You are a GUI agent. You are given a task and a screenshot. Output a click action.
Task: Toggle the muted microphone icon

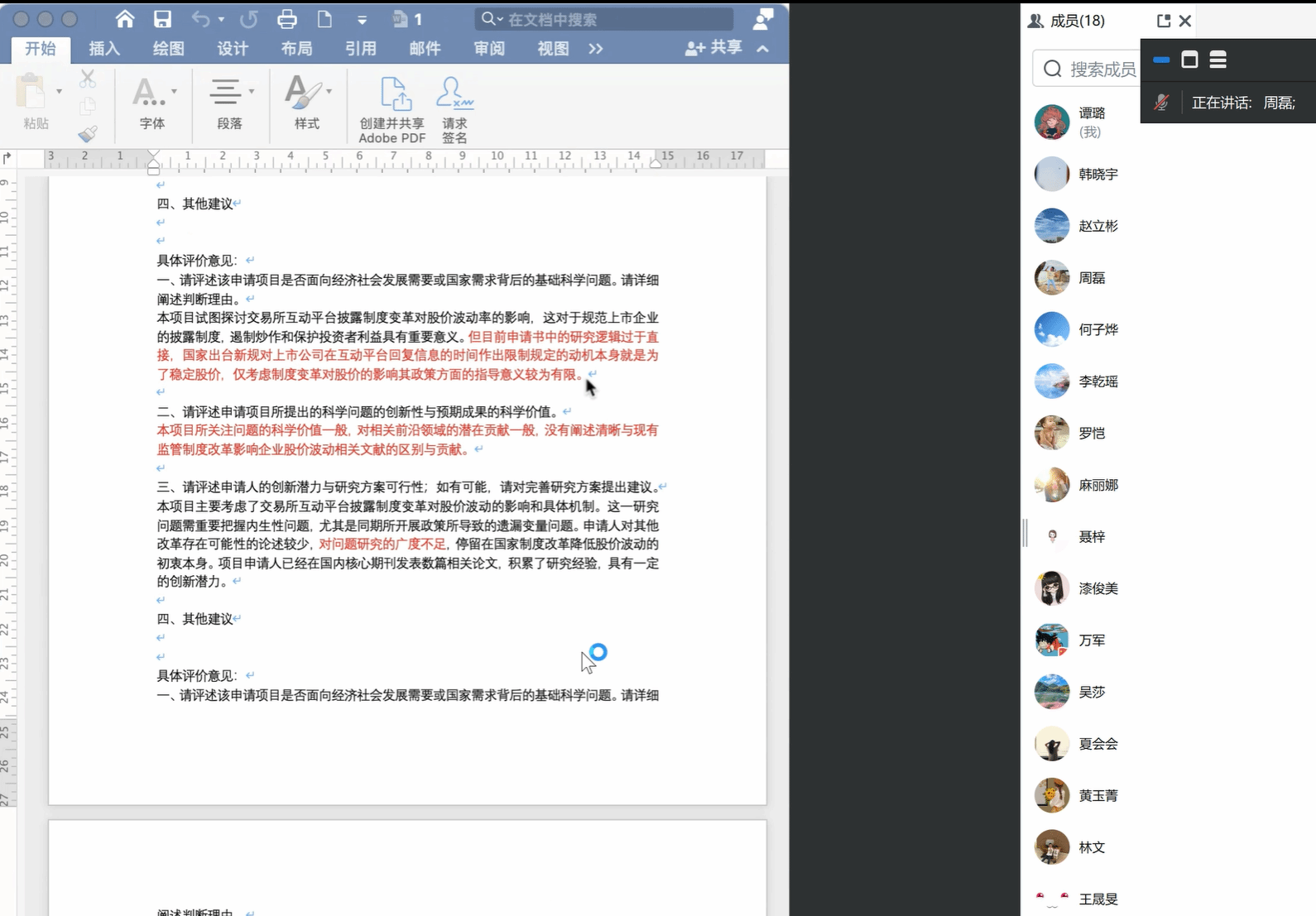click(x=1162, y=103)
